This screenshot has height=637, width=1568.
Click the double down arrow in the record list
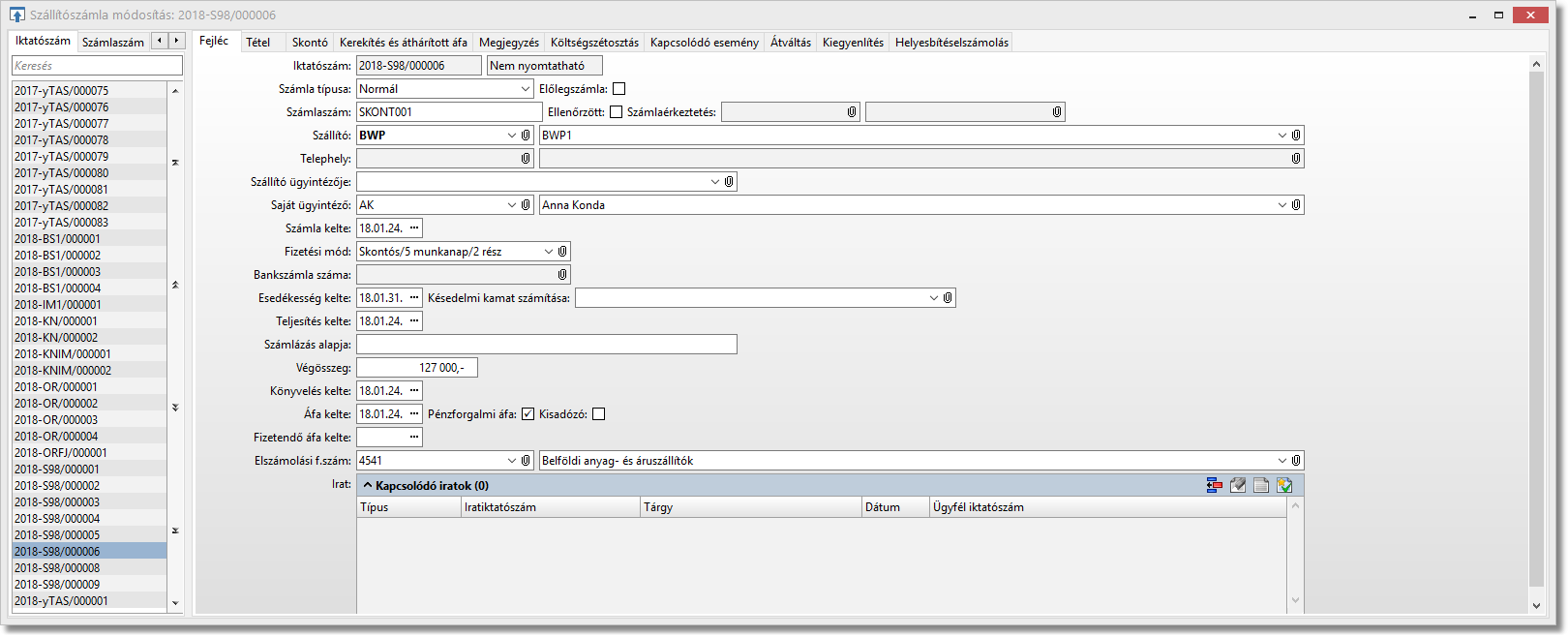(175, 408)
